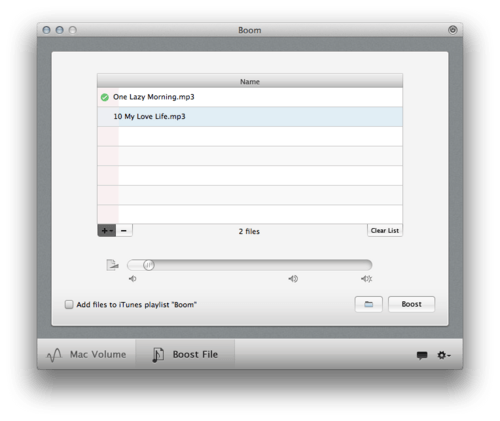Open the settings gear dropdown
The height and width of the screenshot is (421, 500).
point(444,355)
